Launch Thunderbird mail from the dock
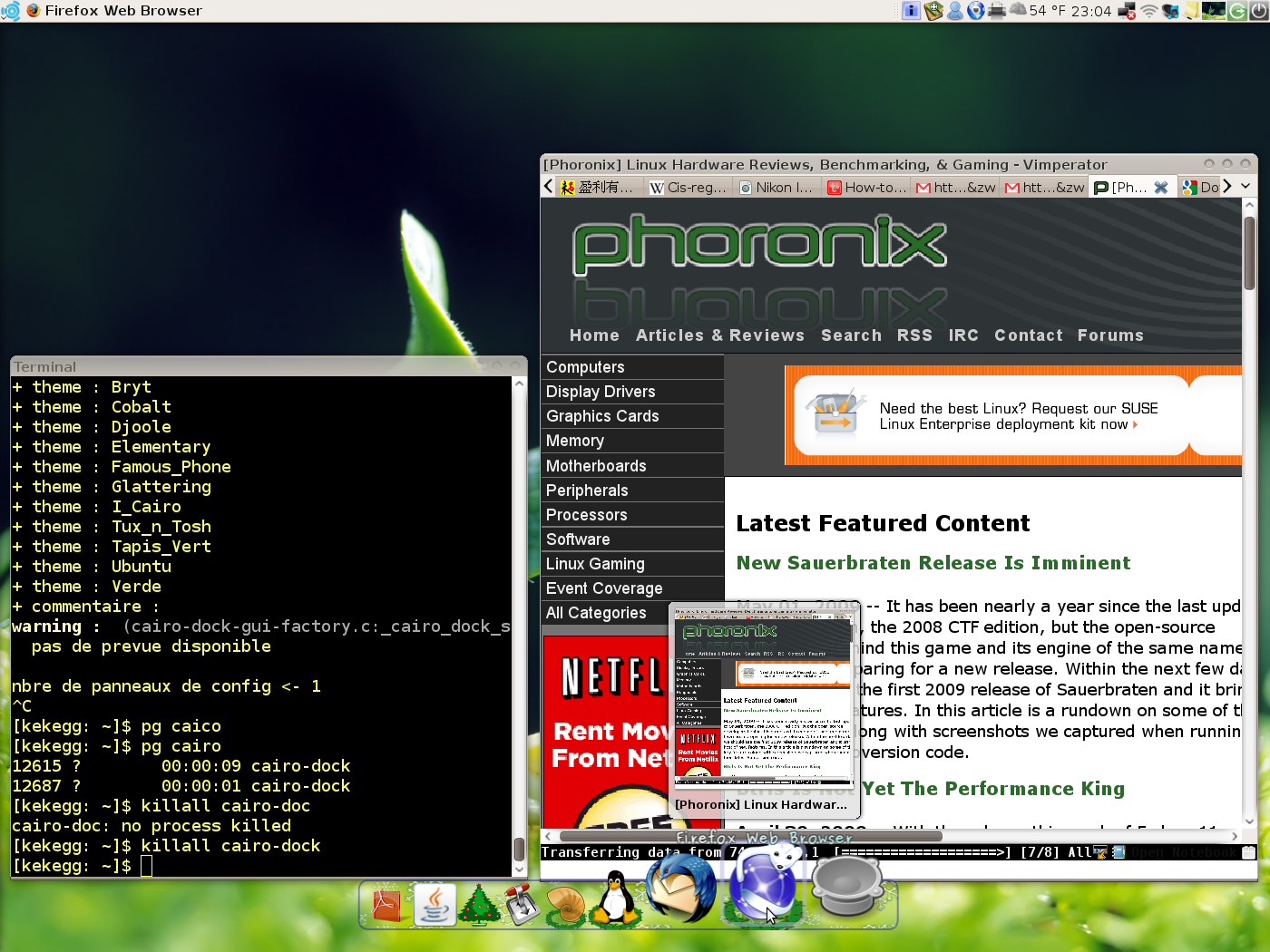This screenshot has height=952, width=1270. (x=680, y=889)
